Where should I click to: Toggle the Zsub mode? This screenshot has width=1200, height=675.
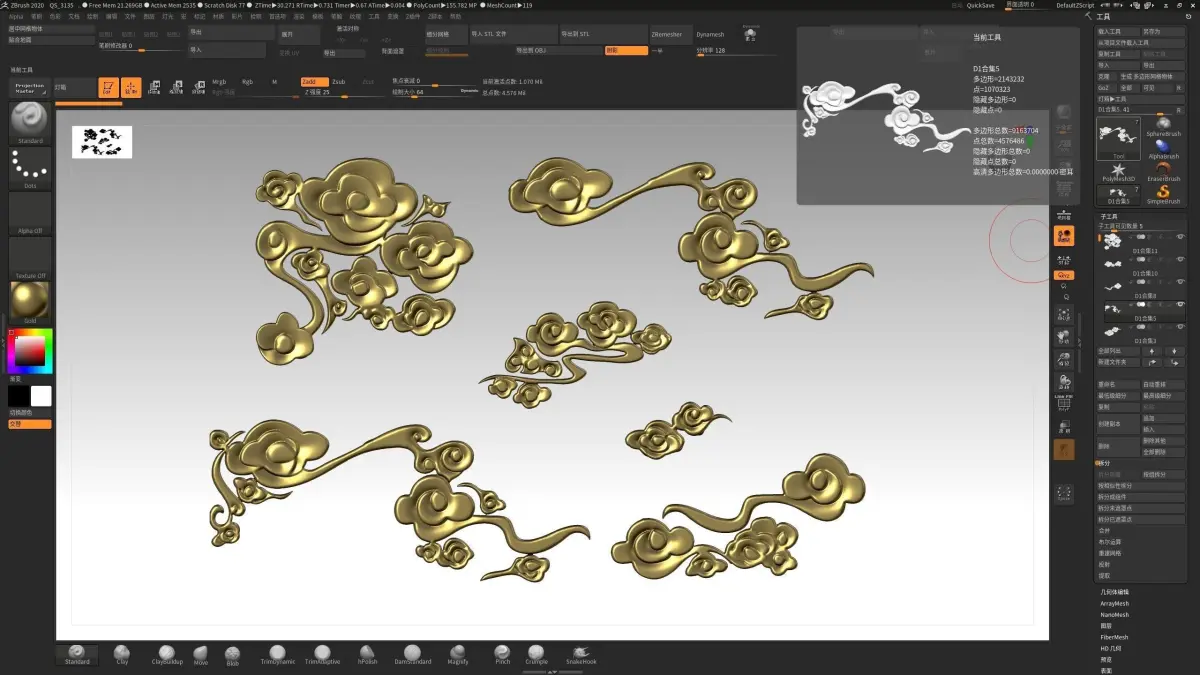pyautogui.click(x=338, y=82)
